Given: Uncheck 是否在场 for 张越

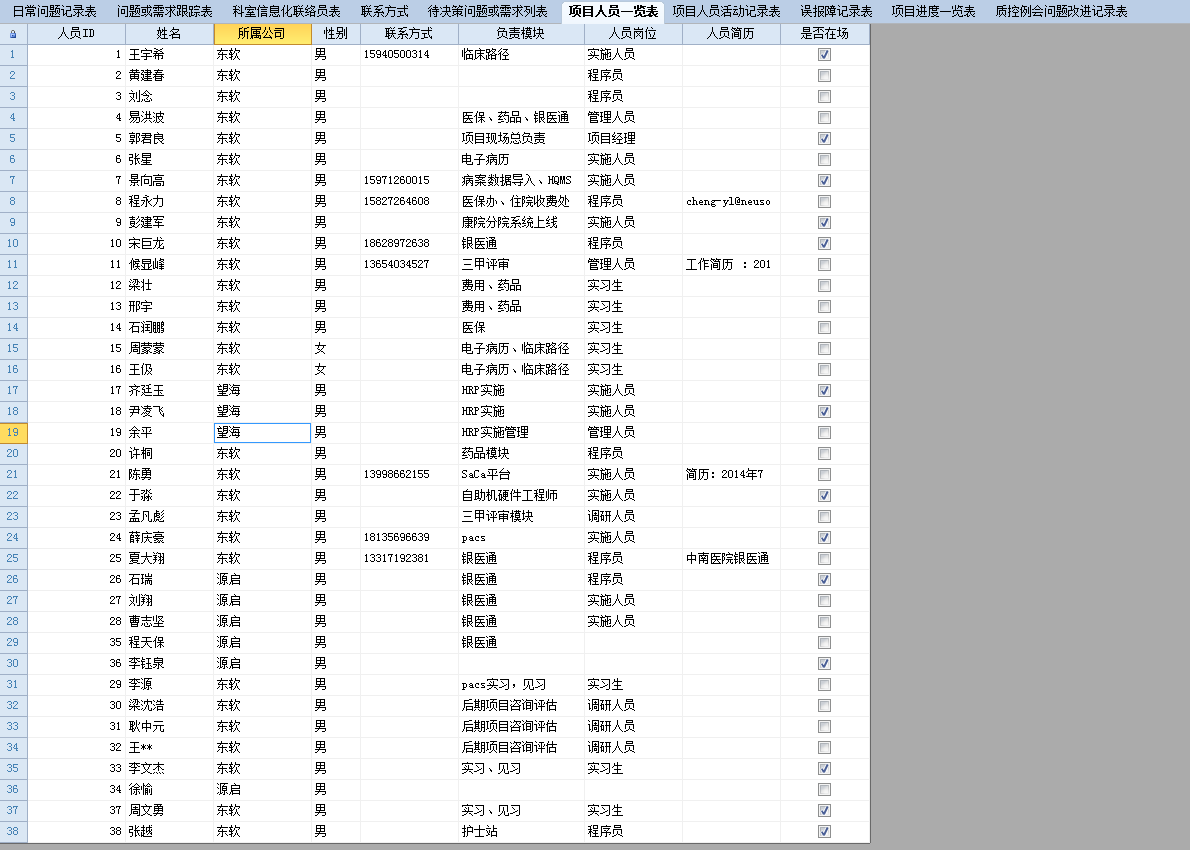Looking at the screenshot, I should [x=824, y=832].
